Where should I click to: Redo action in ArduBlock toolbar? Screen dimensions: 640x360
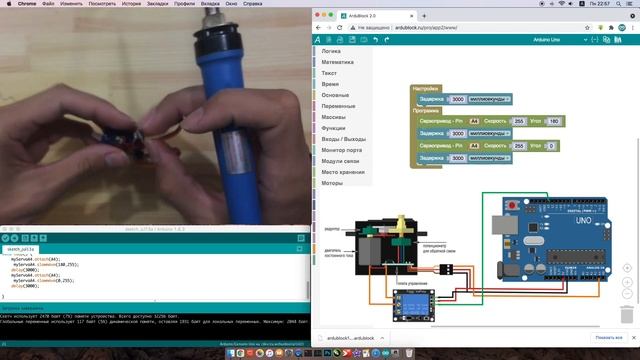click(387, 40)
